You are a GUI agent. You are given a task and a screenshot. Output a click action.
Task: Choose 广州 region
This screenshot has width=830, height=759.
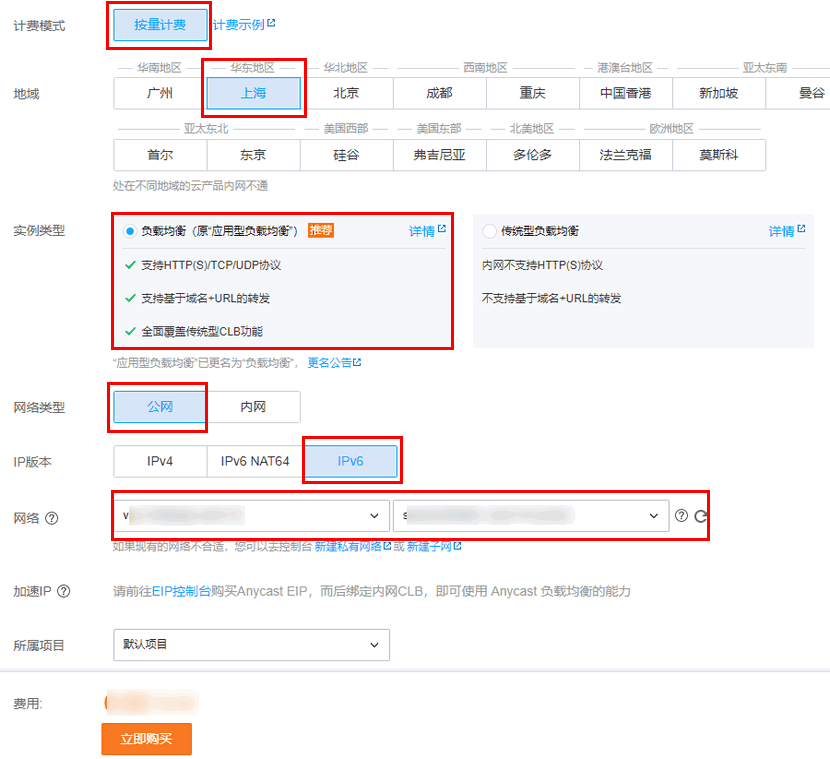pyautogui.click(x=160, y=93)
